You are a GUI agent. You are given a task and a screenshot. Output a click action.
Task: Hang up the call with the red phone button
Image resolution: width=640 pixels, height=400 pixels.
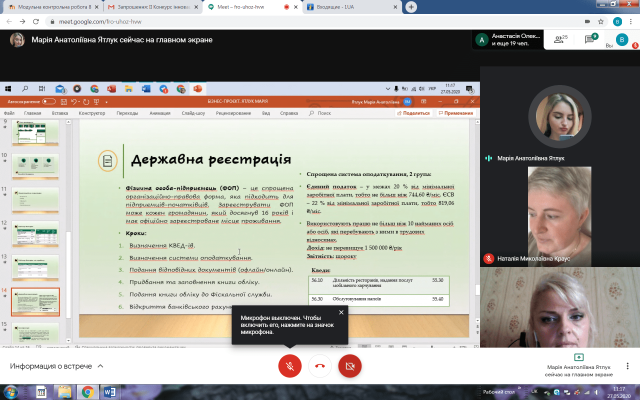pyautogui.click(x=320, y=365)
